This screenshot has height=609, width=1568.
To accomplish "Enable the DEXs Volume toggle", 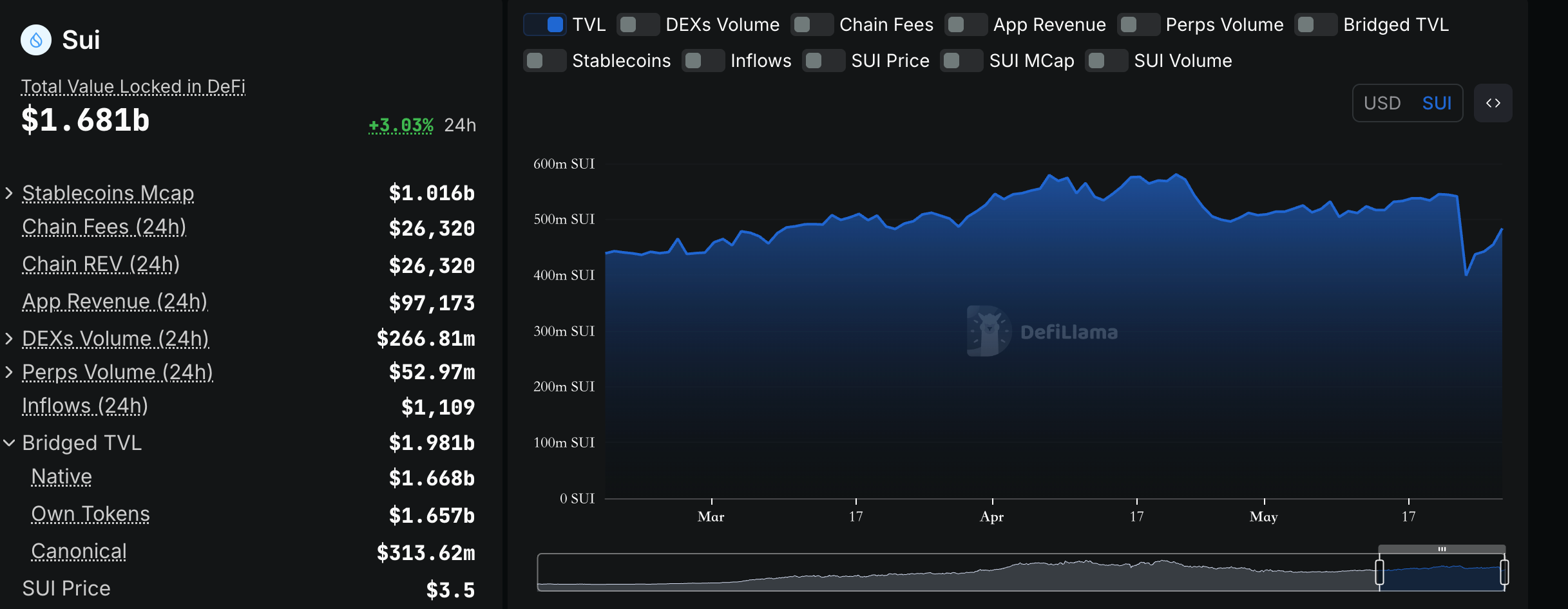I will [x=638, y=24].
